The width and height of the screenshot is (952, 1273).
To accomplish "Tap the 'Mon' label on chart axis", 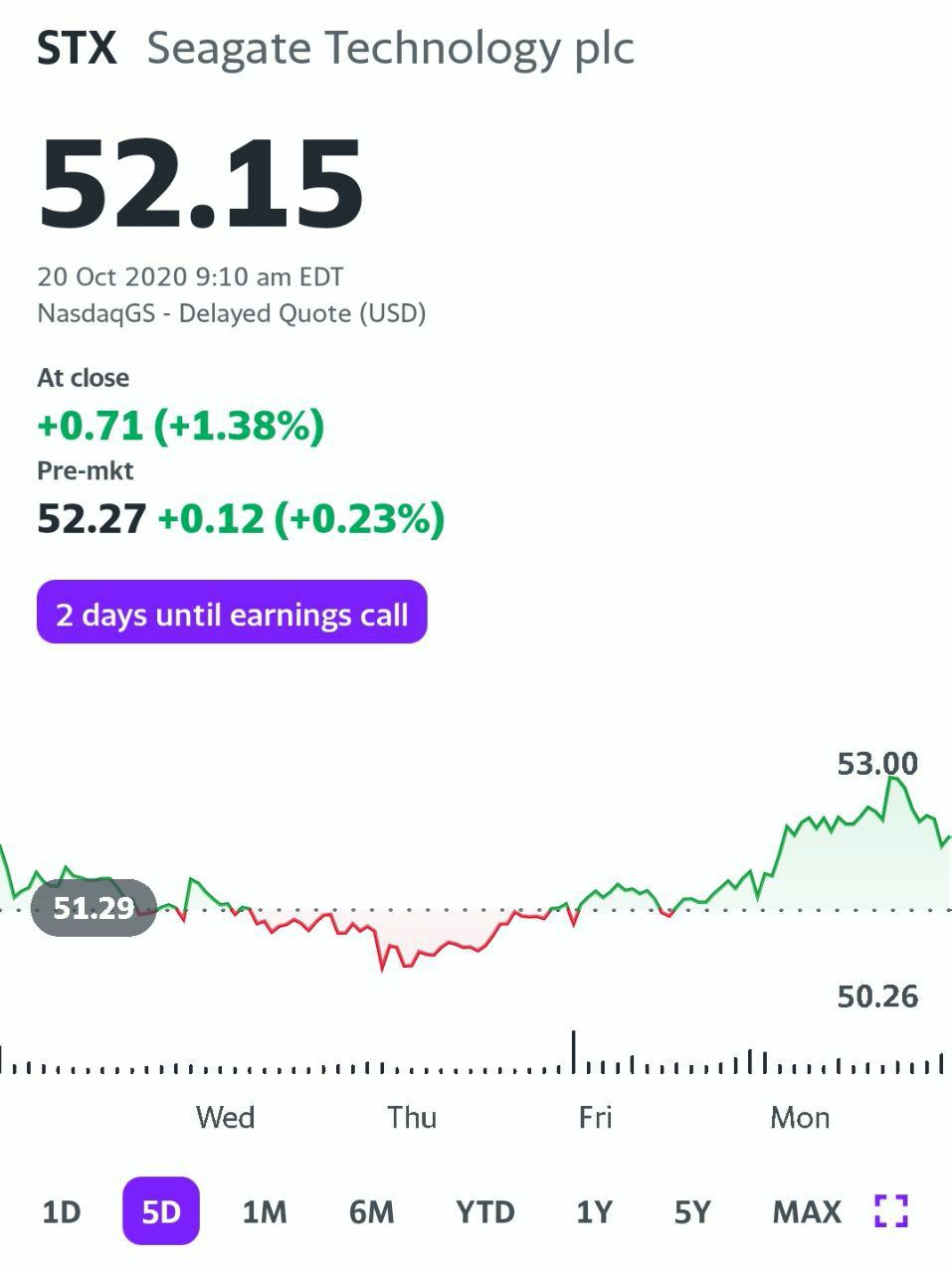I will coord(800,1117).
